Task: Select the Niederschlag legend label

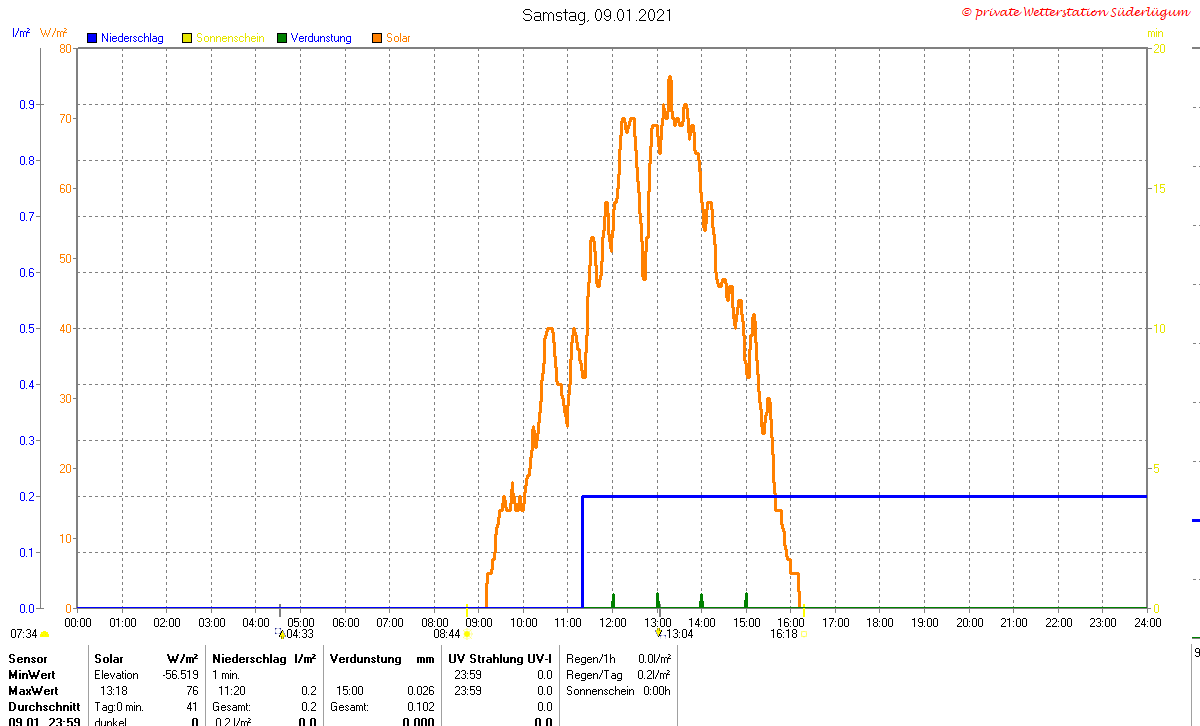Action: tap(132, 38)
